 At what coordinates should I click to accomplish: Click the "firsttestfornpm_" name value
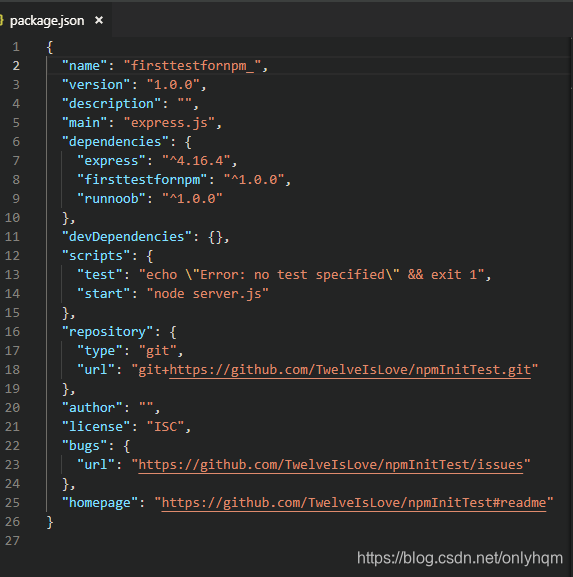(x=192, y=66)
